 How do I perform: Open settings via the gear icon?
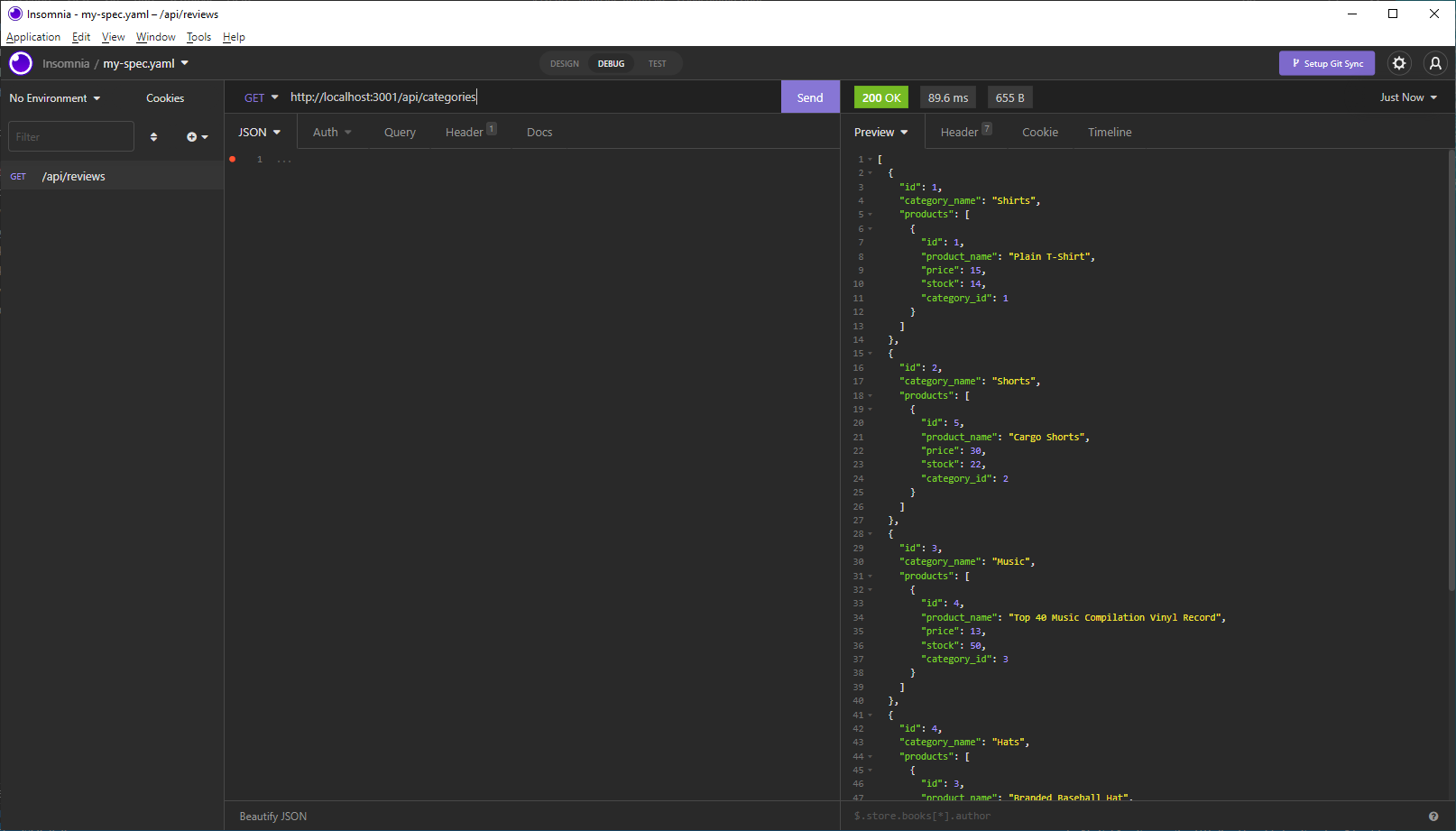tap(1399, 63)
